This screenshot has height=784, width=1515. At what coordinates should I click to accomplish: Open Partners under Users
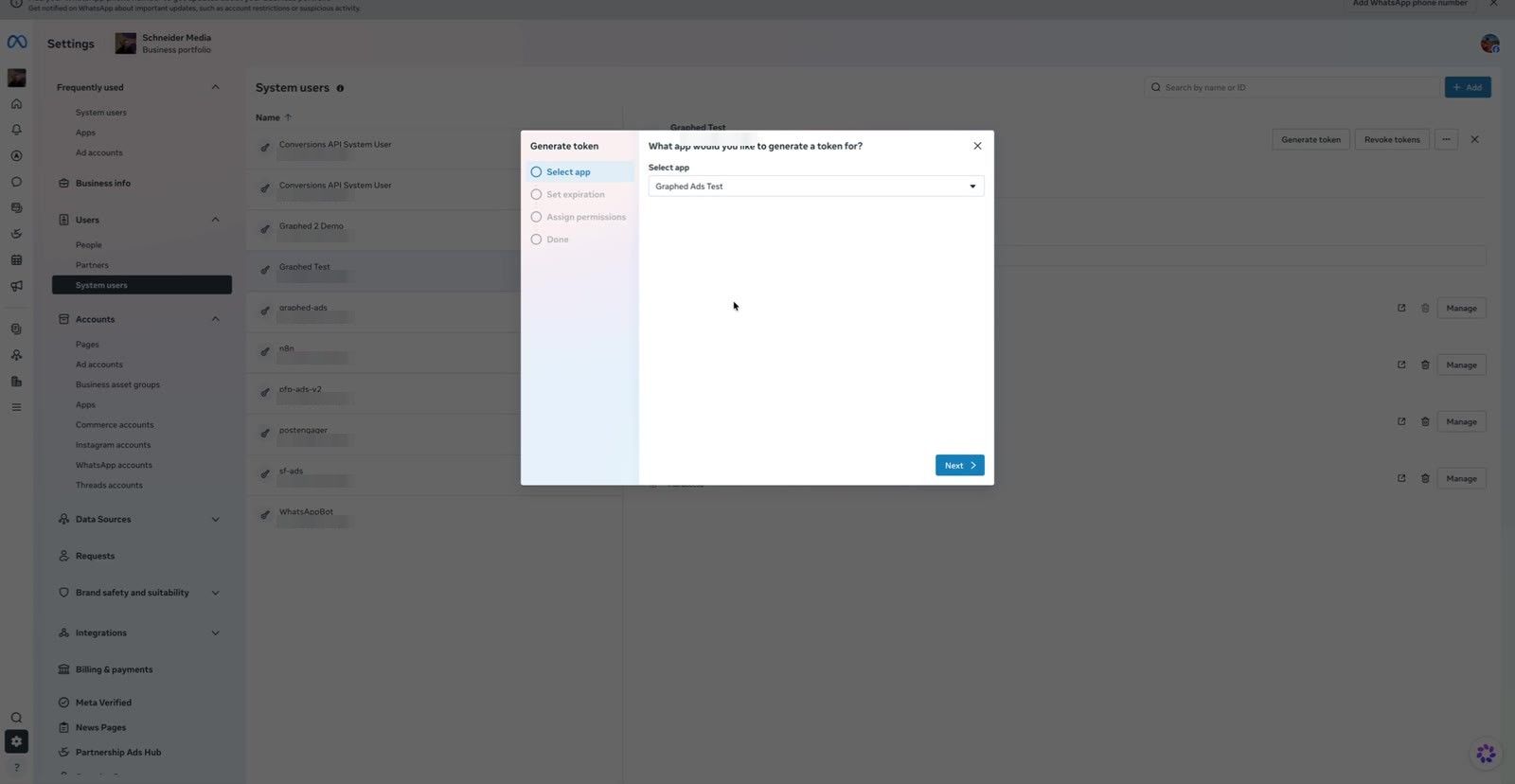92,265
